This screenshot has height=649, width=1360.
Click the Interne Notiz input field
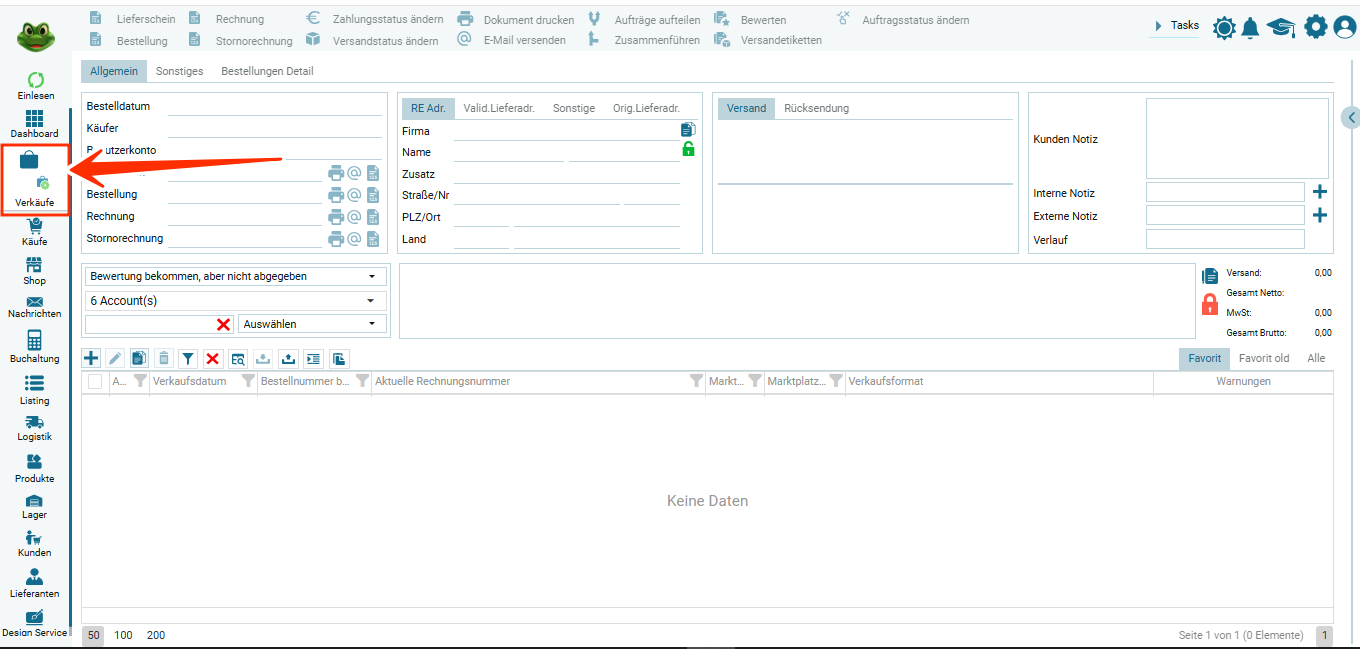coord(1224,193)
